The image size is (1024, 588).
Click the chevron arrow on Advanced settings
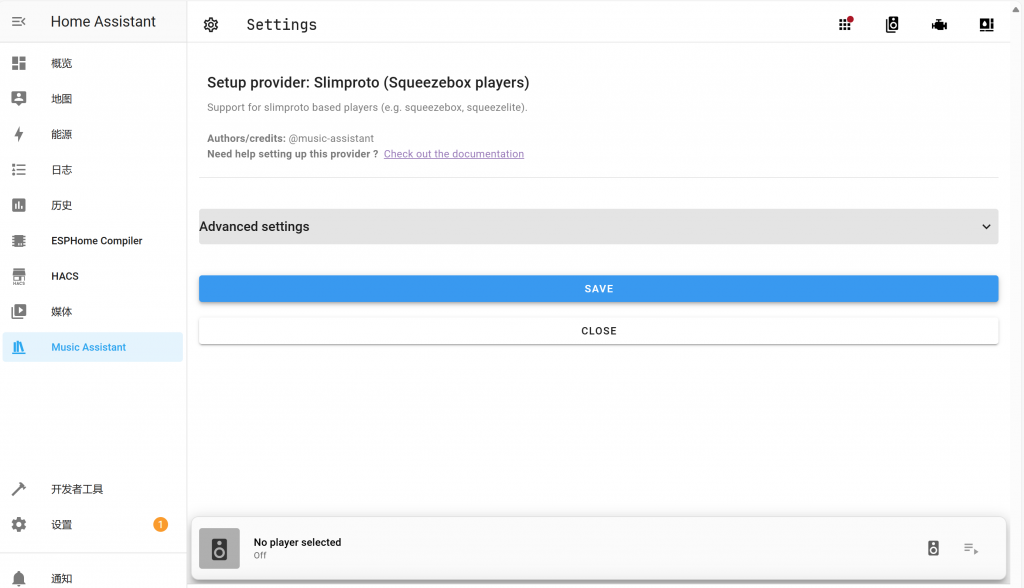[x=986, y=227]
